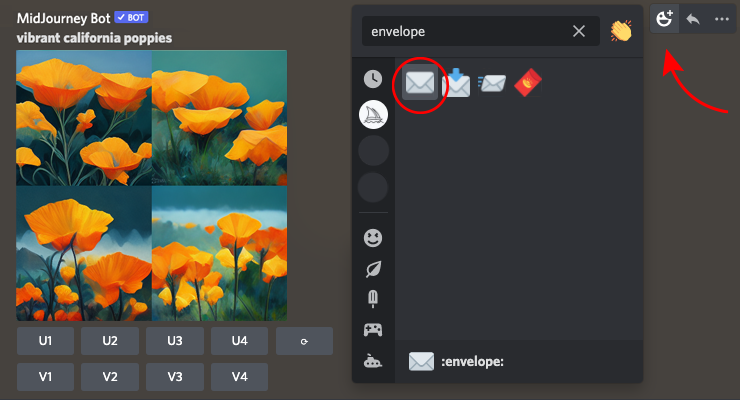The image size is (740, 400).
Task: Select the envelope emoji circled in red
Action: coord(420,85)
